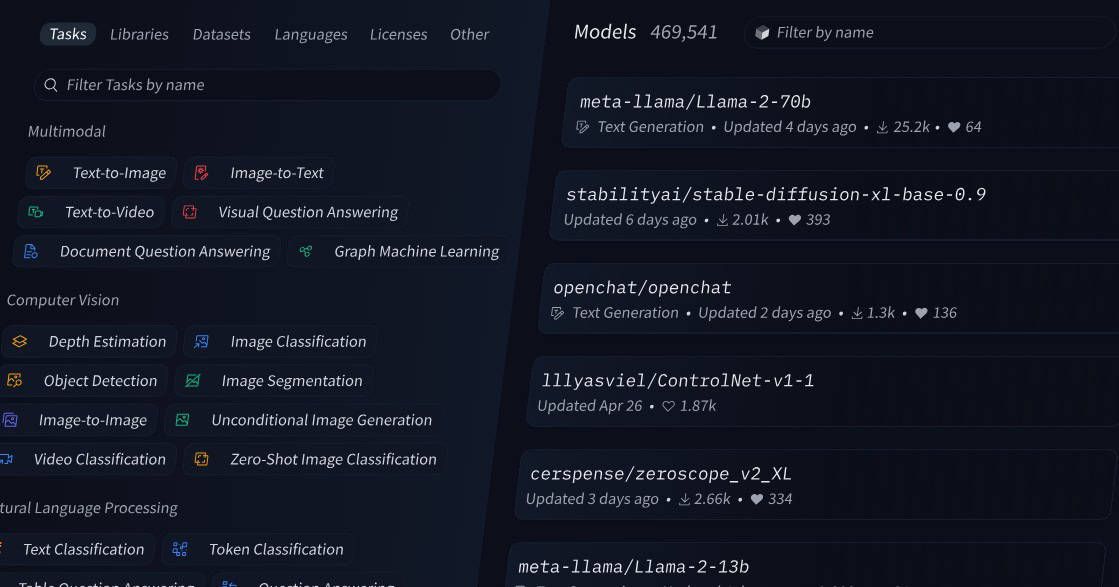The height and width of the screenshot is (587, 1119).
Task: Click the cube icon in model filter
Action: pyautogui.click(x=762, y=33)
